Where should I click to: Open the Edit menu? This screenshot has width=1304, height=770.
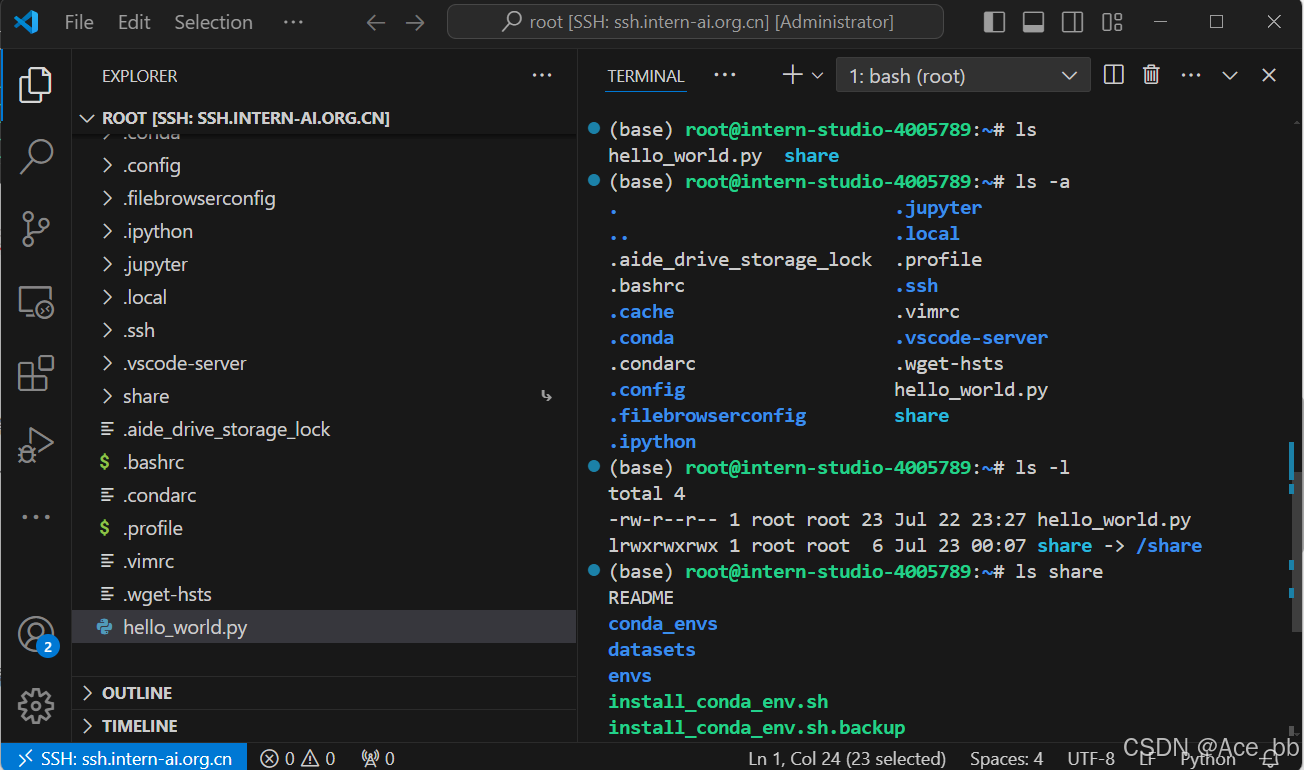coord(134,22)
